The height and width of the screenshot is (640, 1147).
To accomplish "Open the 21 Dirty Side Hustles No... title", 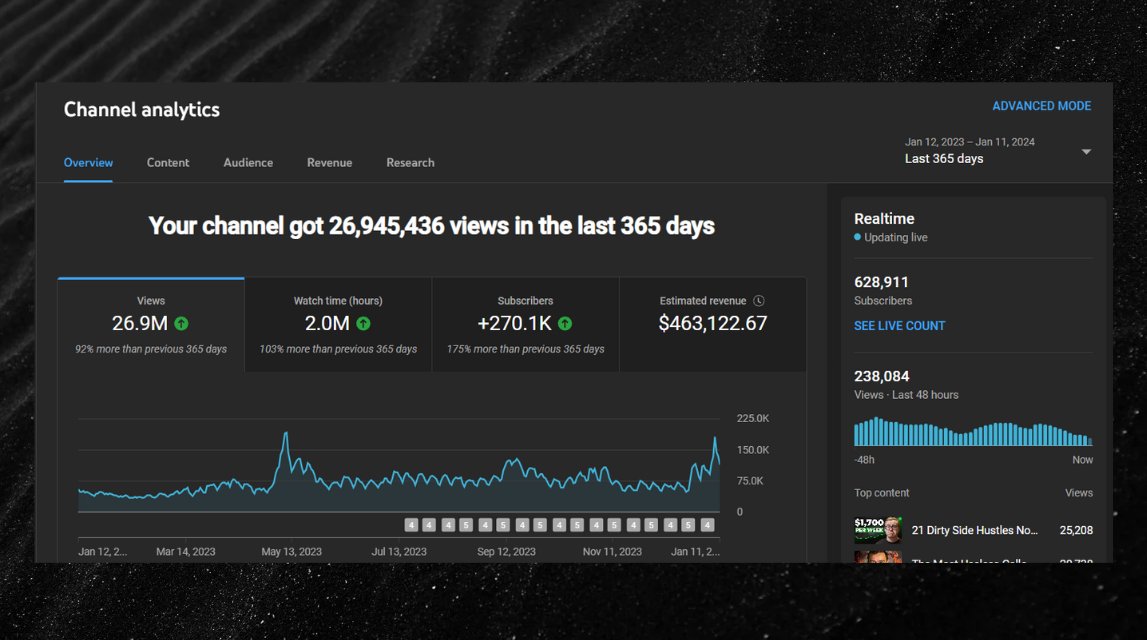I will point(974,530).
